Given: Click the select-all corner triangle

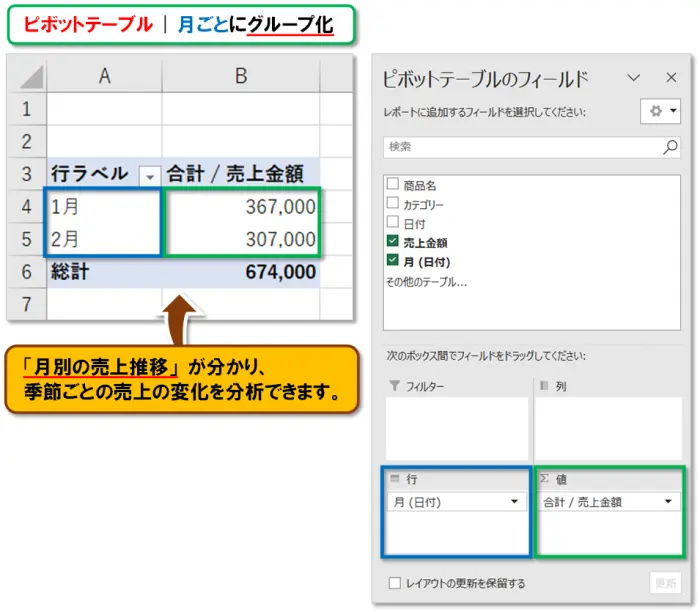Looking at the screenshot, I should [x=32, y=77].
